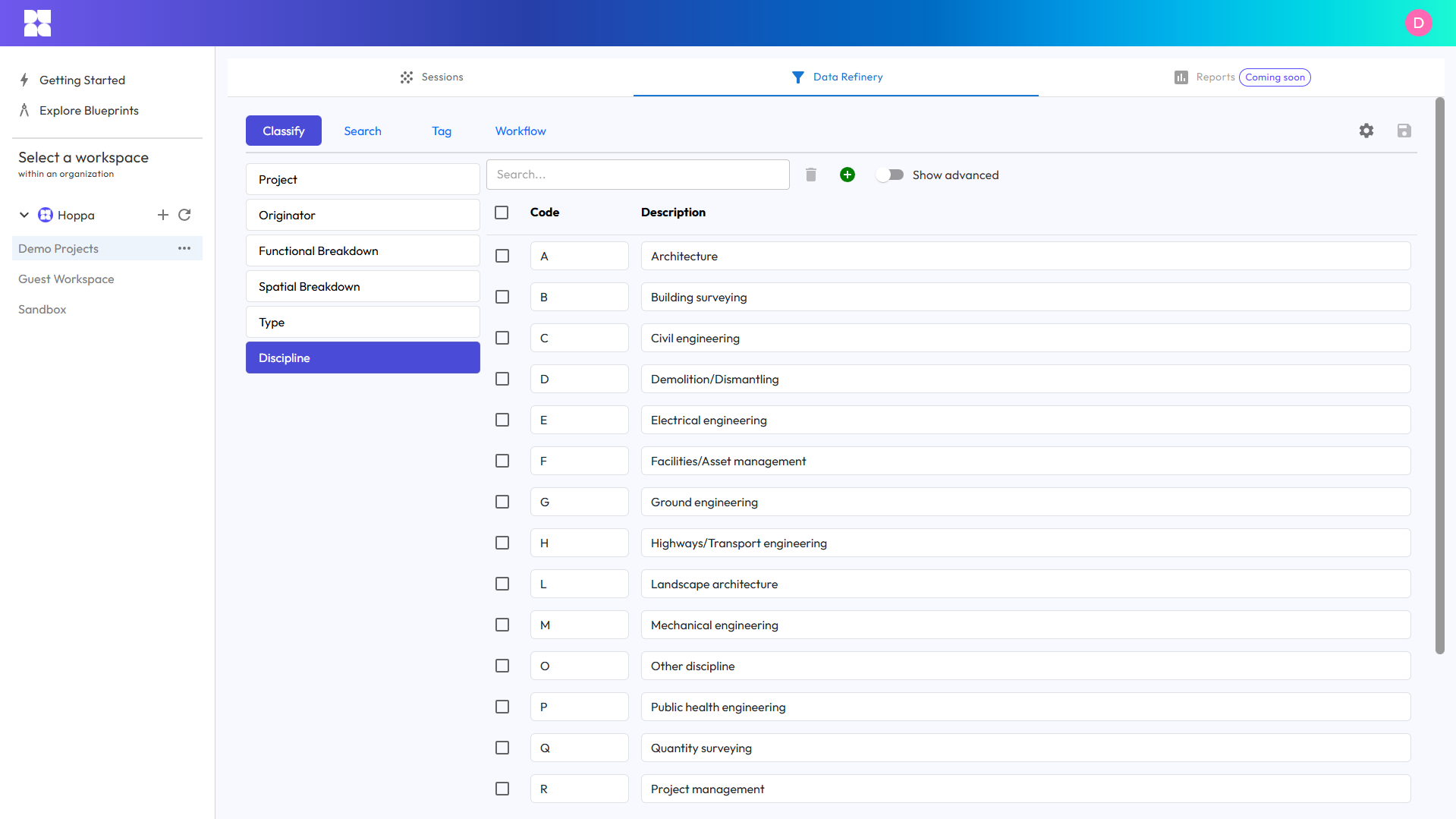Click the Hoppa logo in header
Viewport: 1456px width, 819px height.
[x=37, y=23]
